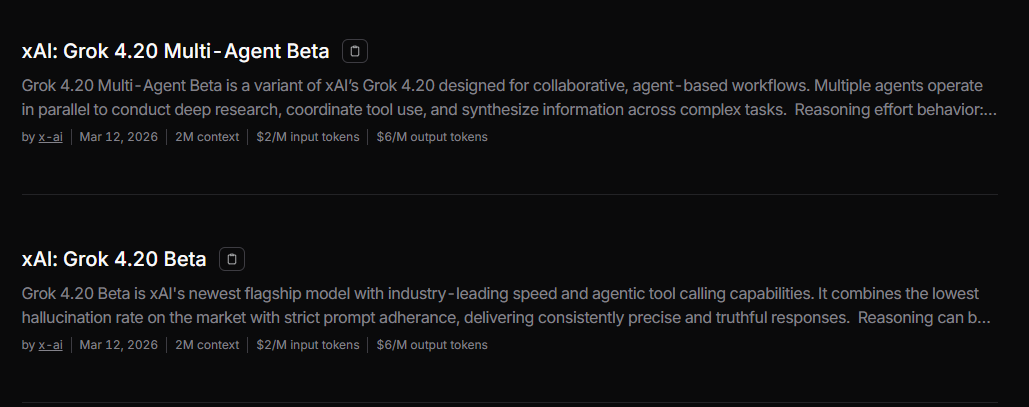Viewport: 1029px width, 407px height.
Task: Open the xAI: Grok 4.20 Multi-Agent Beta title
Action: (175, 51)
